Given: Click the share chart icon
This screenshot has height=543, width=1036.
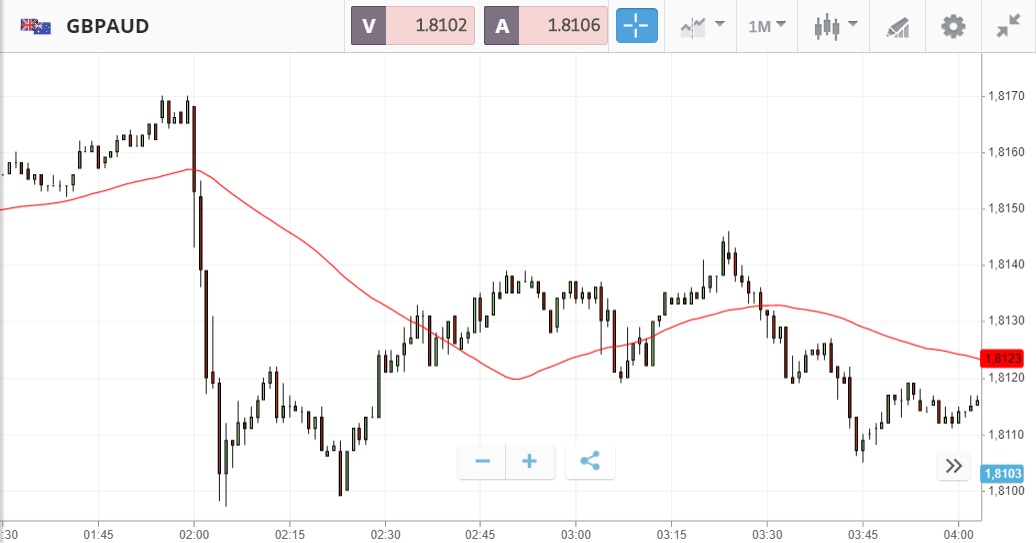Looking at the screenshot, I should [590, 461].
